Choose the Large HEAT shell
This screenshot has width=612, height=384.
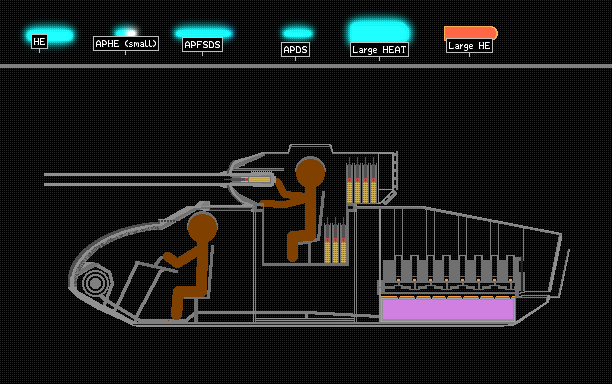point(379,32)
